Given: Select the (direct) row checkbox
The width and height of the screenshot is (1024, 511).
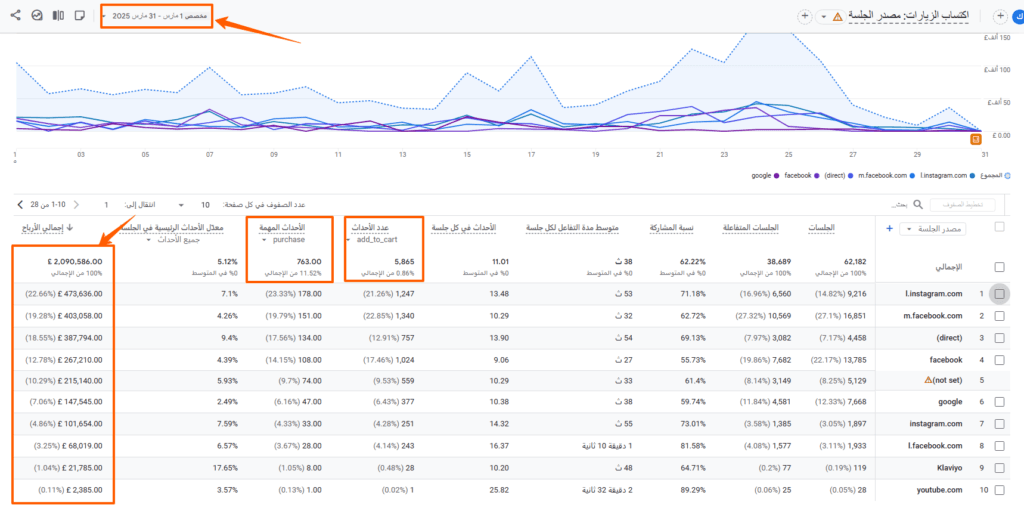Looking at the screenshot, I should (999, 338).
